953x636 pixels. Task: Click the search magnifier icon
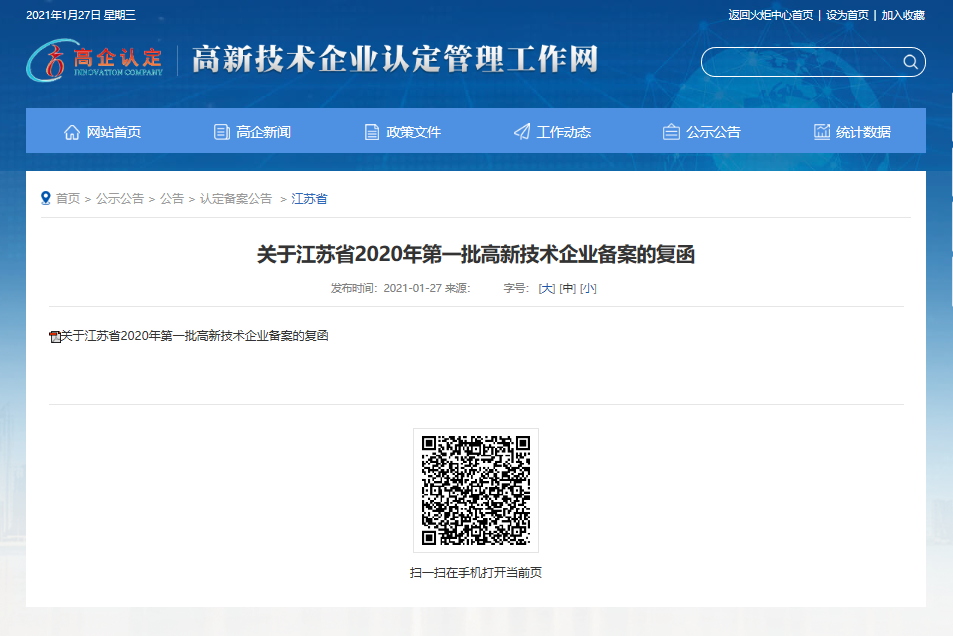tap(910, 62)
